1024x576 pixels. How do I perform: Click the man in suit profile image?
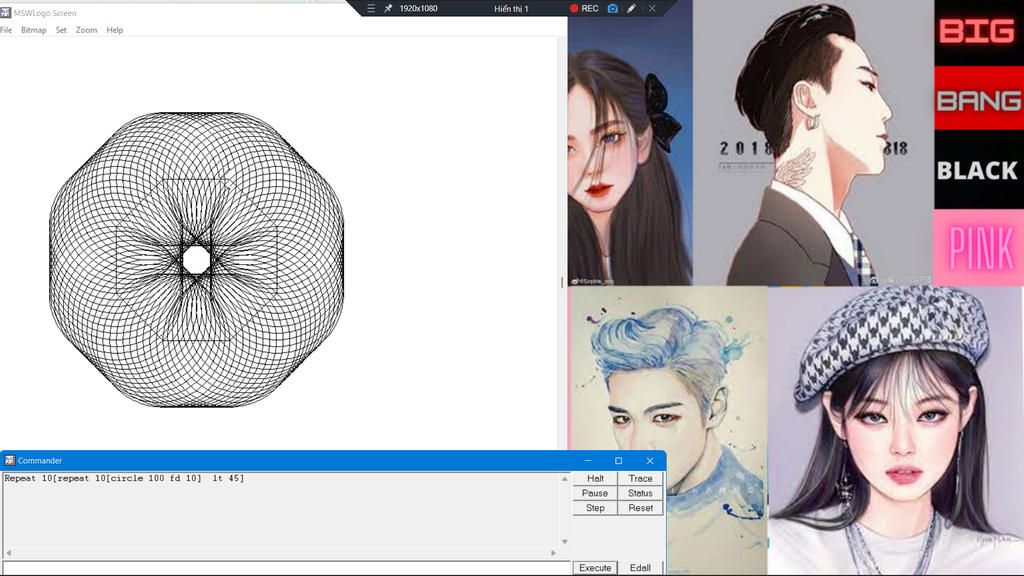(x=813, y=142)
